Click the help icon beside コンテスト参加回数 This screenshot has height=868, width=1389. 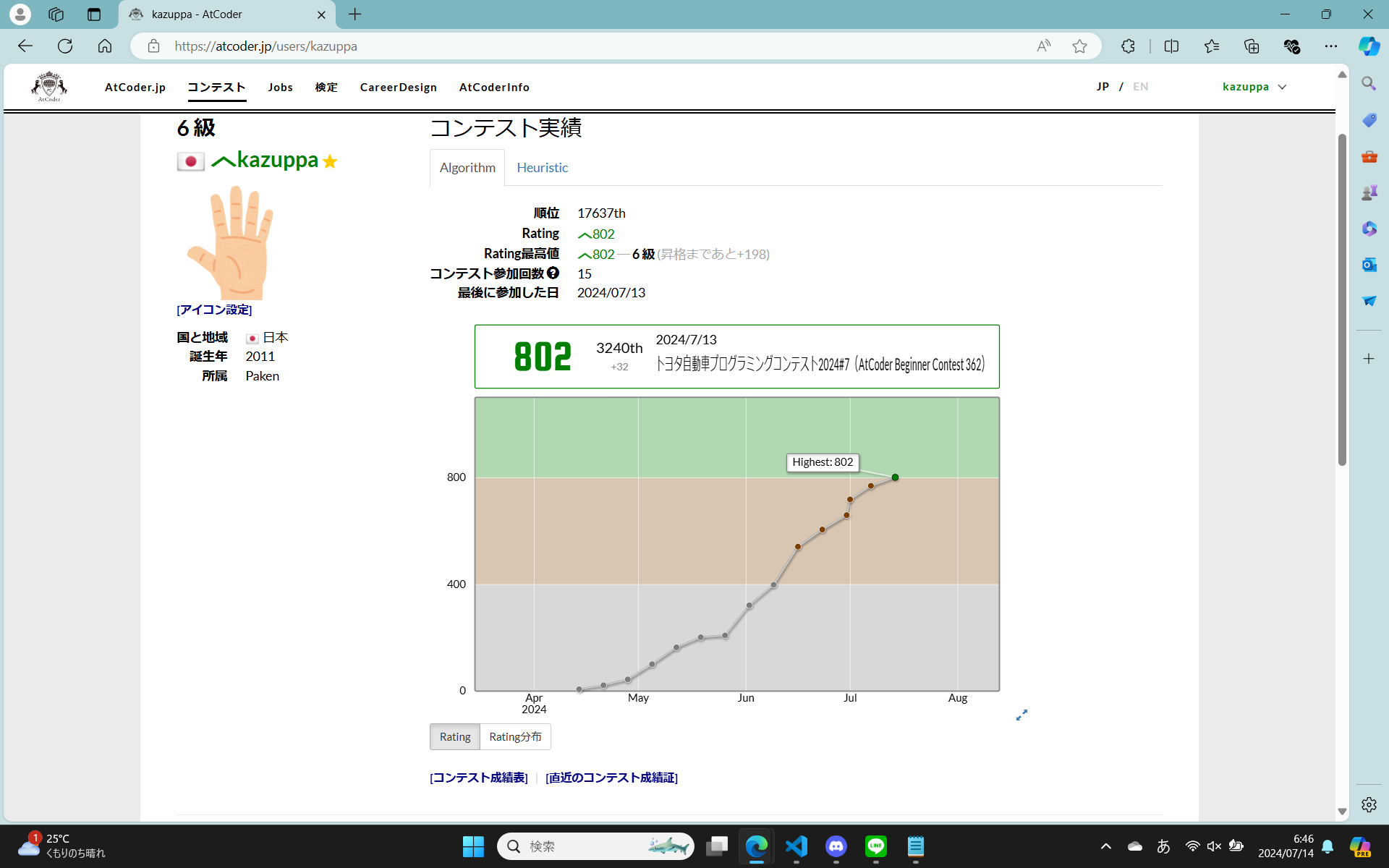pos(553,273)
